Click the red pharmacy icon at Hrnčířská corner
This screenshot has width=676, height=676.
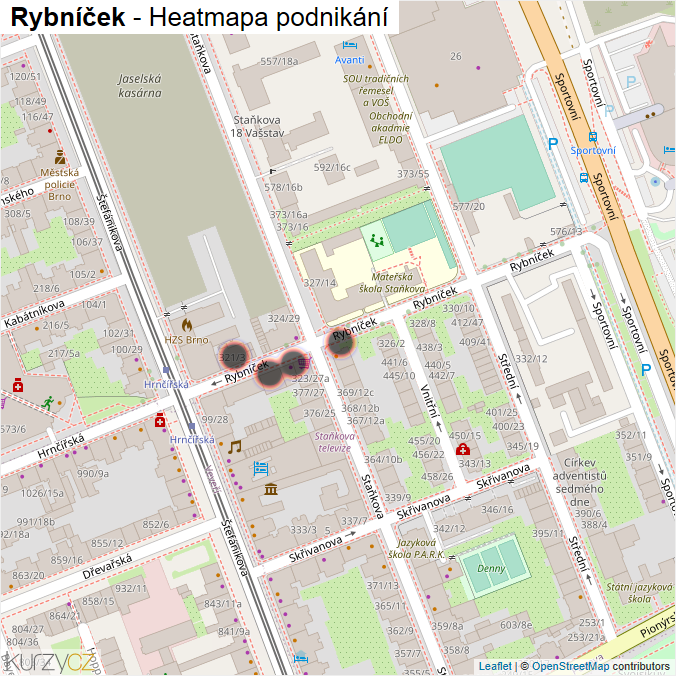(x=160, y=420)
